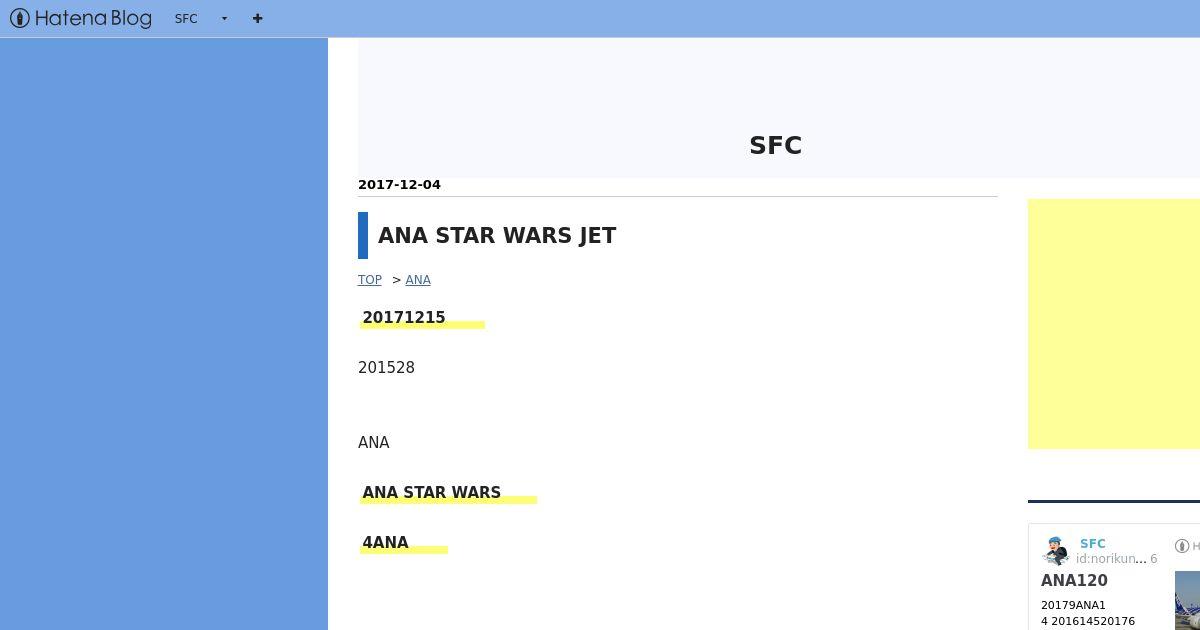Viewport: 1200px width, 630px height.
Task: Click the ANA STAR WARS subheading
Action: (x=432, y=493)
